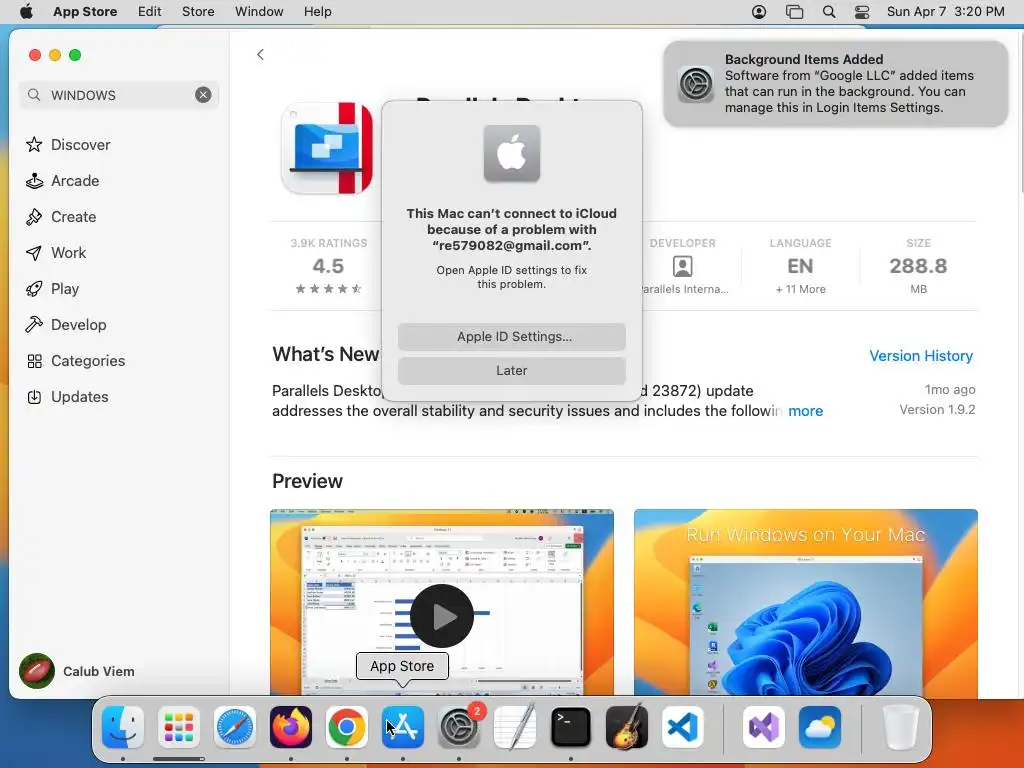Open the Weather app from the Dock
The height and width of the screenshot is (768, 1024).
click(x=820, y=727)
